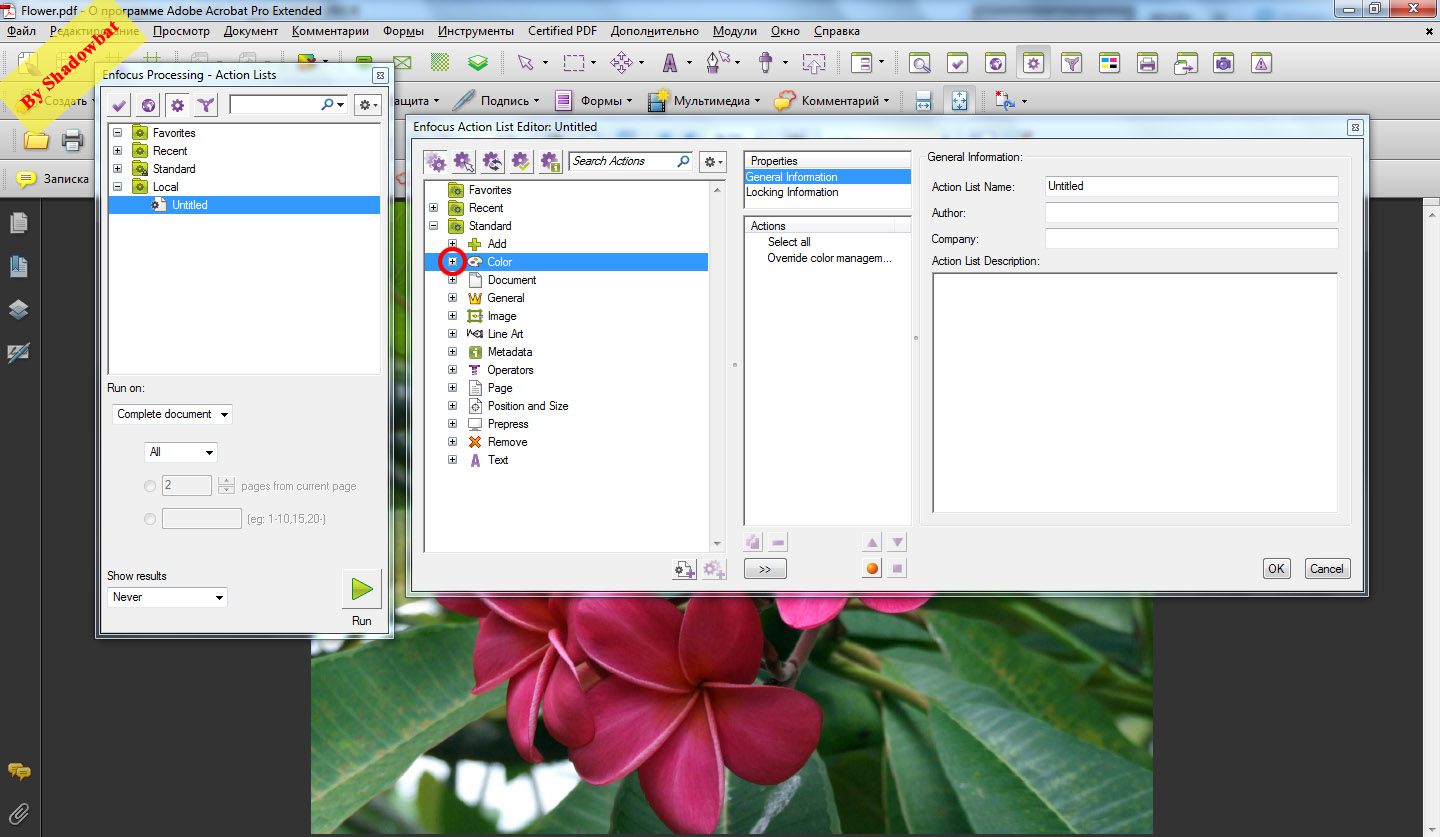The image size is (1440, 837).
Task: Click the gear with cursor arrow icon in editor
Action: 464,161
